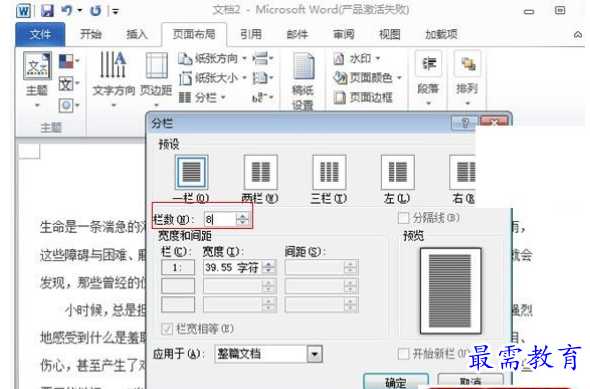Toggle equal column width (栏宽相等) checkbox

166,329
